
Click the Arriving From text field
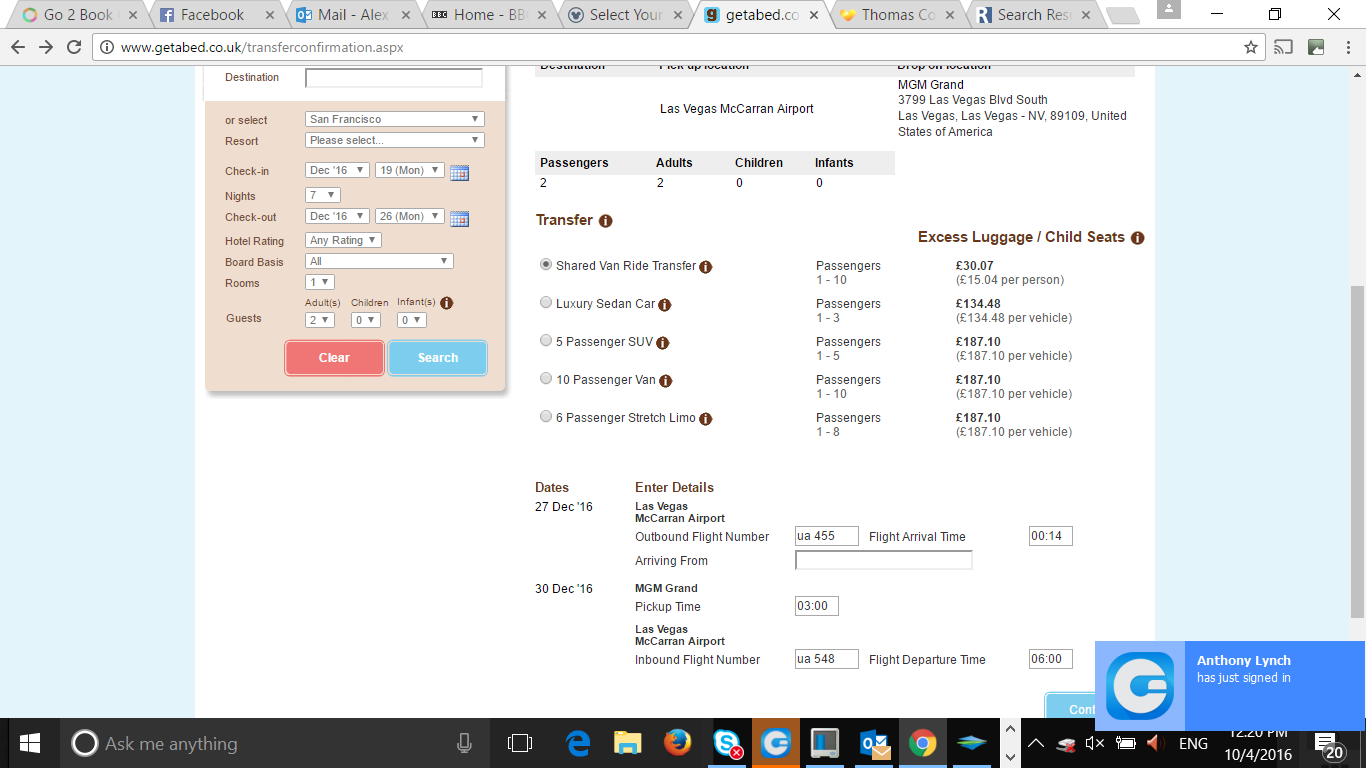884,560
